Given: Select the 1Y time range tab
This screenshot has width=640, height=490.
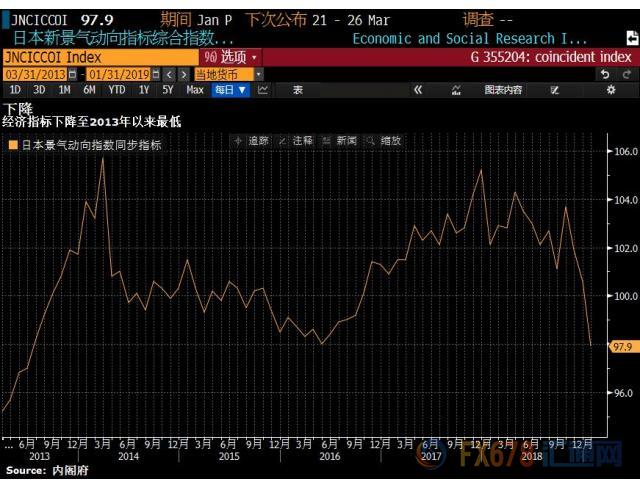Looking at the screenshot, I should point(143,90).
